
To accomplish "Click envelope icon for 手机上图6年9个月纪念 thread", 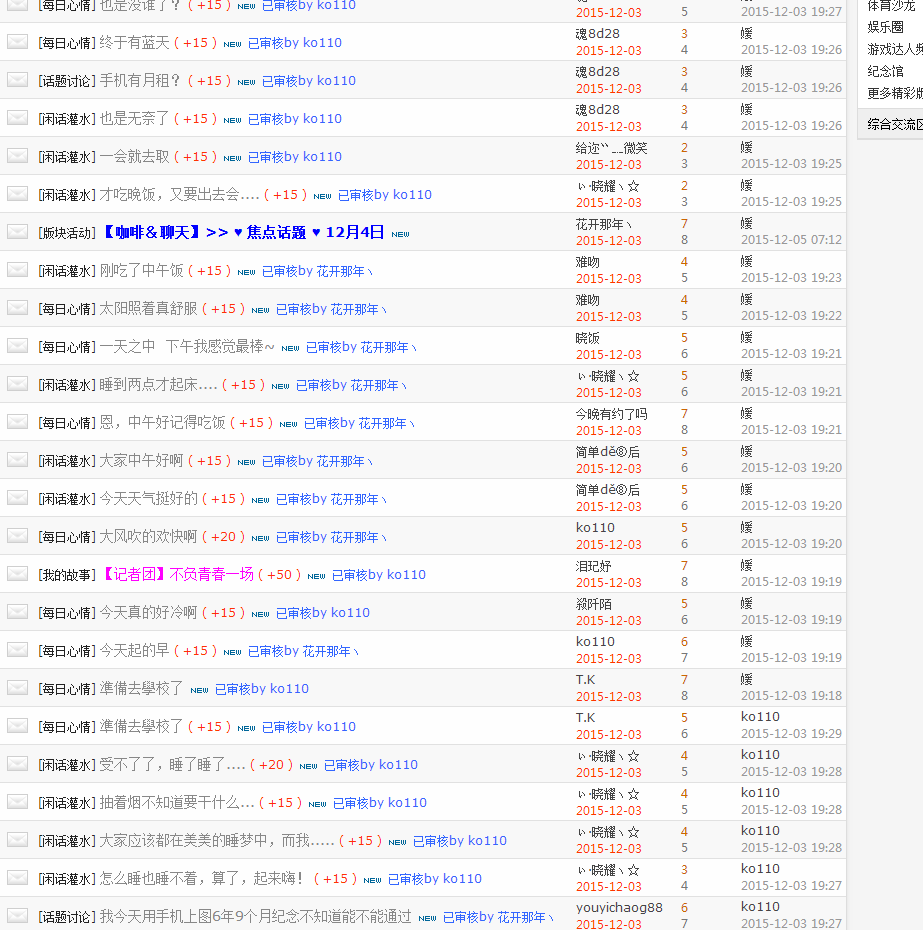I will pos(17,915).
